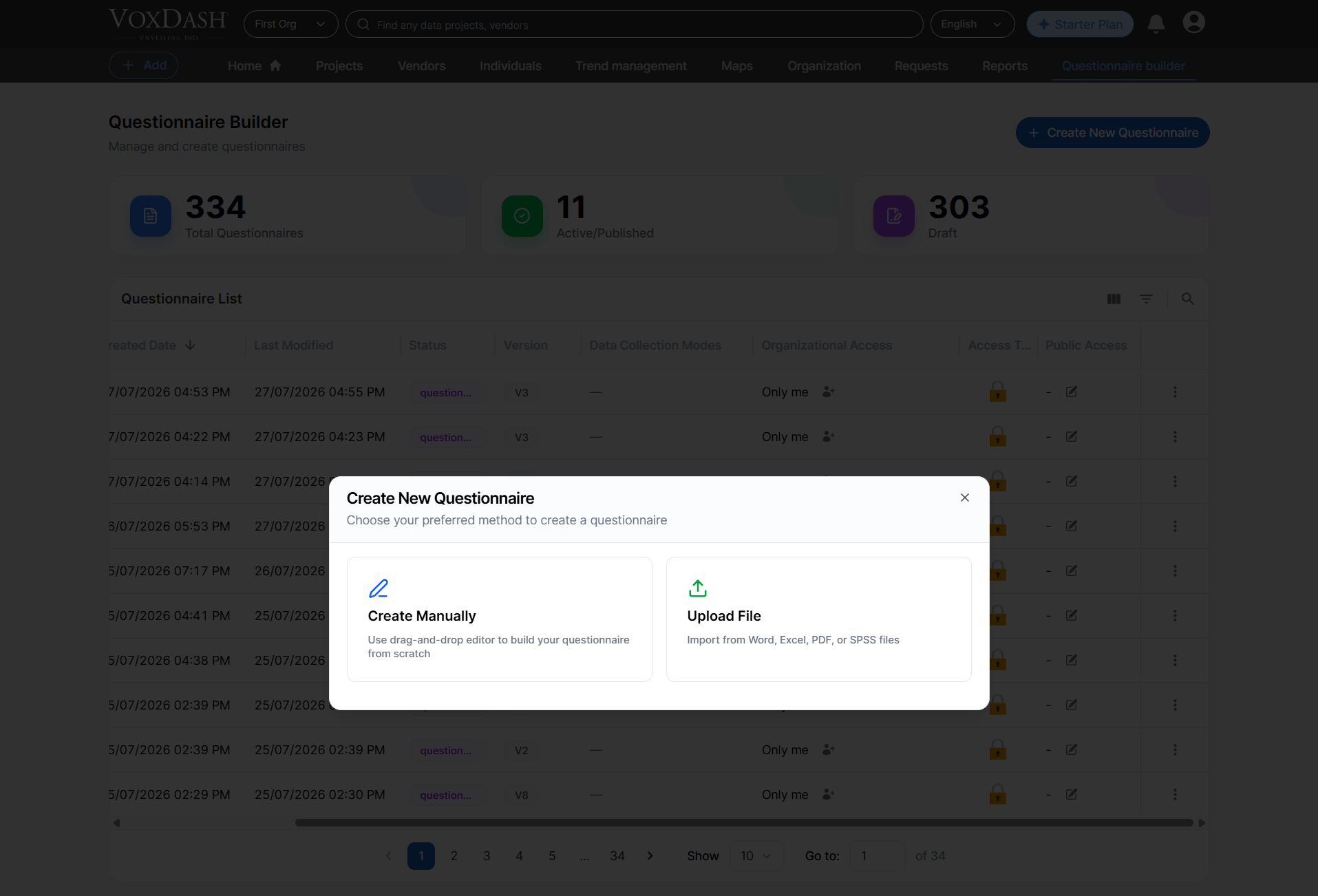Go to the Home tab
This screenshot has height=896, width=1318.
(254, 65)
